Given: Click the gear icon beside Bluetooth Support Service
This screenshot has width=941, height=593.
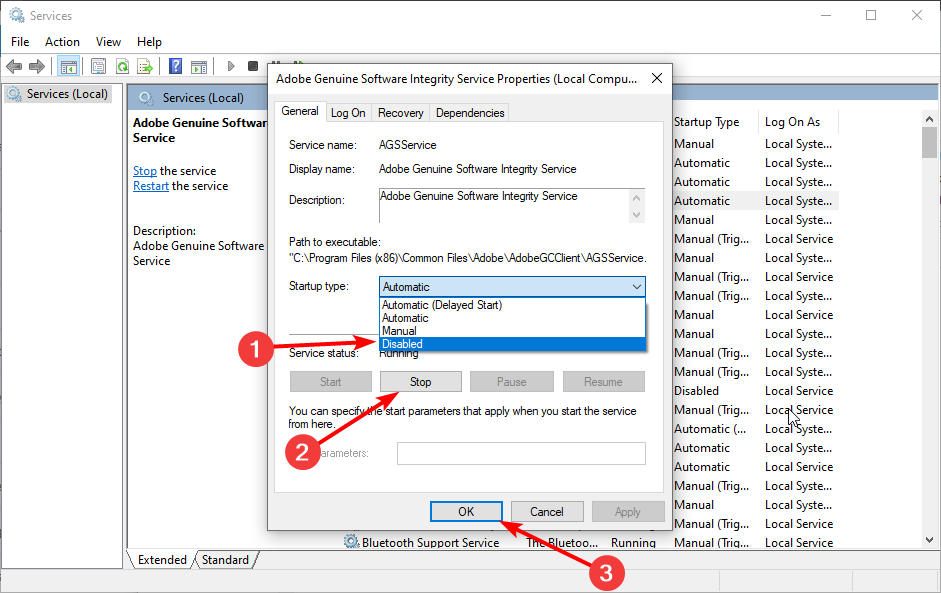Looking at the screenshot, I should (x=351, y=542).
